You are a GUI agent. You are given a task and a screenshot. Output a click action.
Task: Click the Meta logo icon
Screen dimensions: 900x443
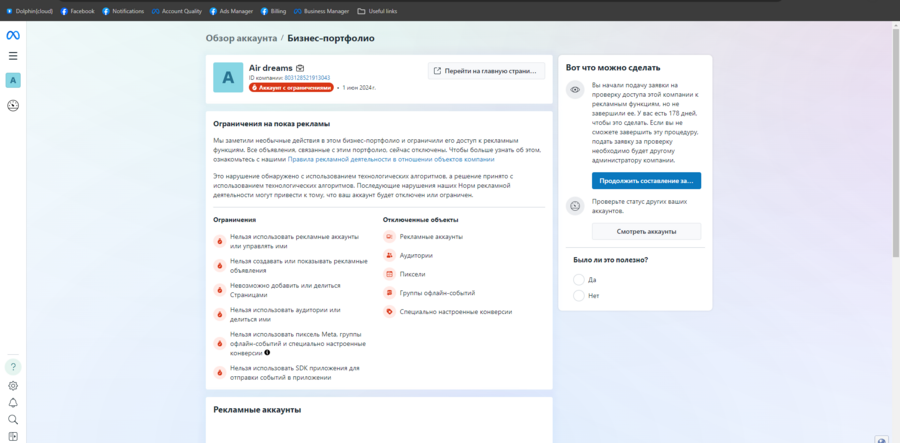(13, 35)
